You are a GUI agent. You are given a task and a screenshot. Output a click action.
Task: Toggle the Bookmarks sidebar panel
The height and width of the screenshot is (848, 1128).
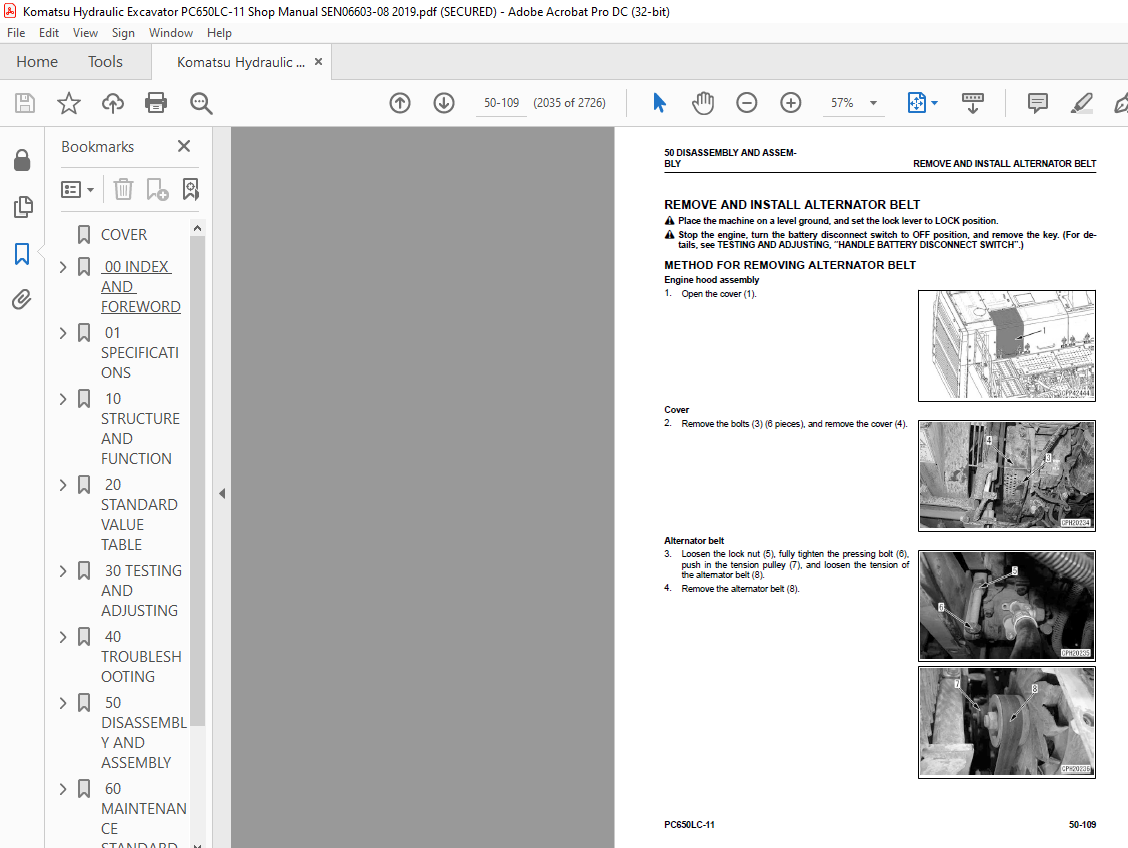coord(22,253)
